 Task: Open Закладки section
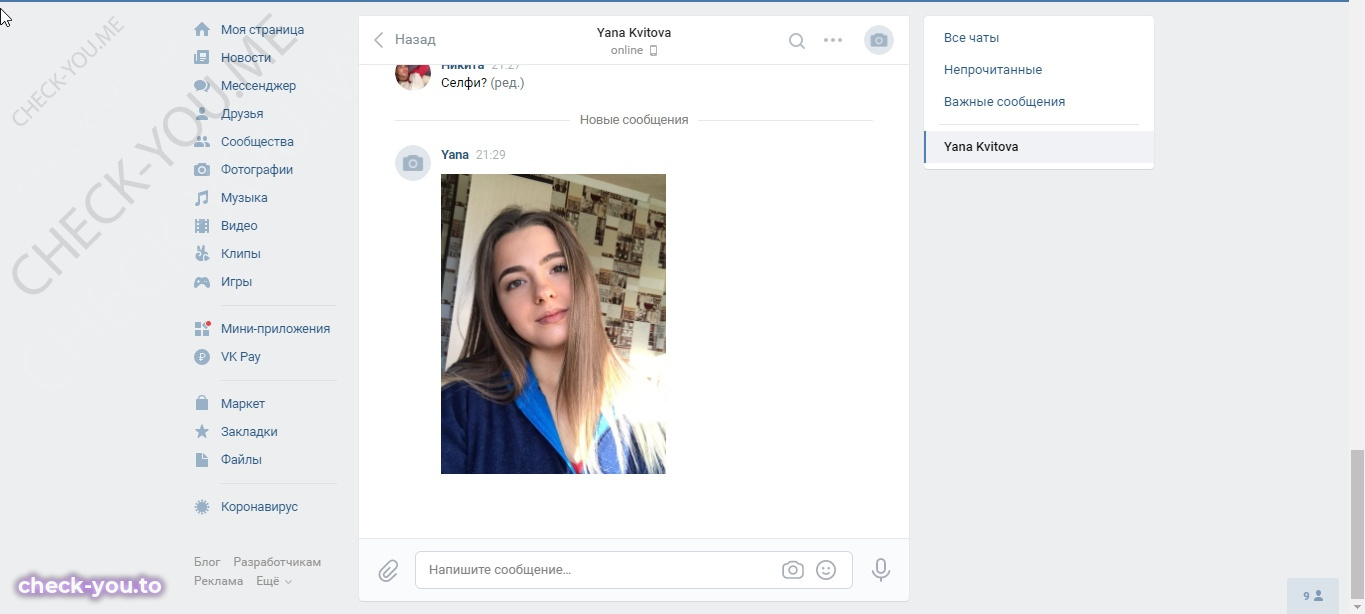[249, 432]
